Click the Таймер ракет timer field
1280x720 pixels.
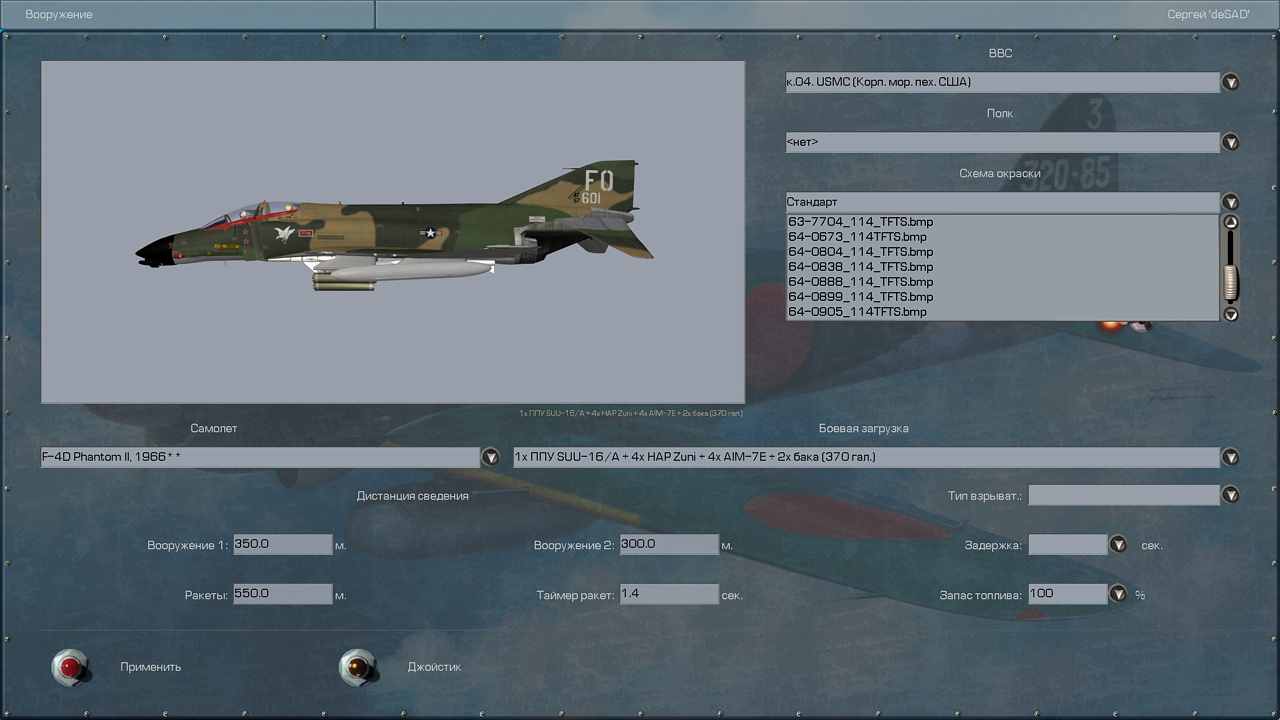pos(669,594)
